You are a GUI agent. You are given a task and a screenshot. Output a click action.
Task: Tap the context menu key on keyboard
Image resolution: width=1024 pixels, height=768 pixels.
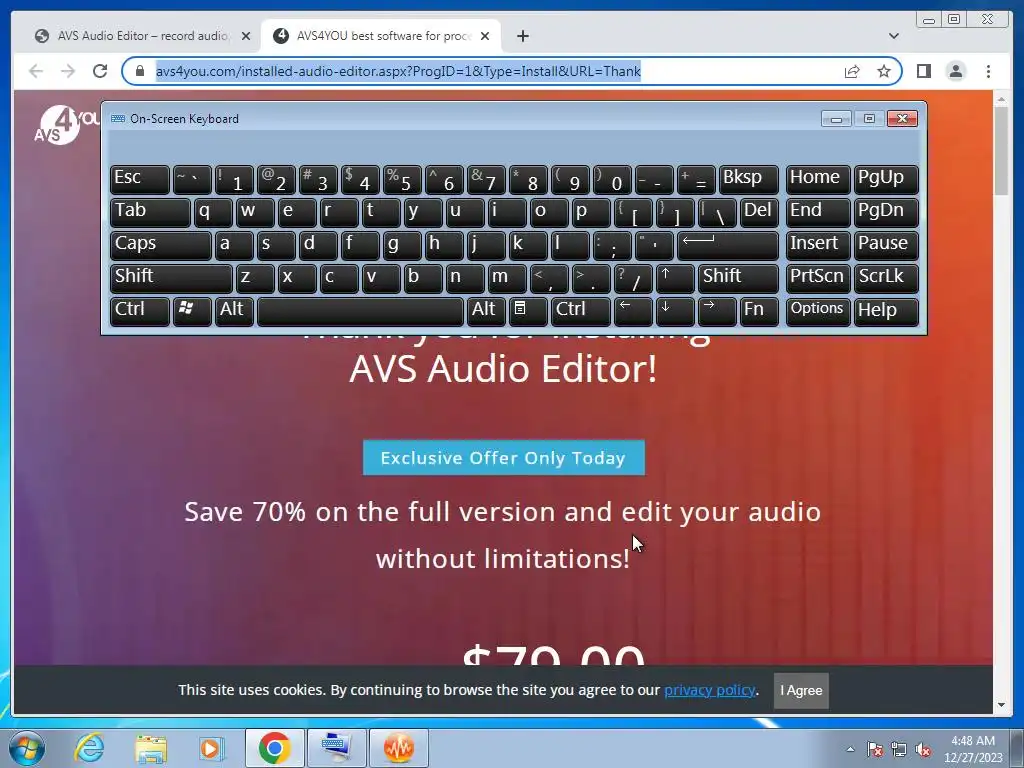pos(528,311)
